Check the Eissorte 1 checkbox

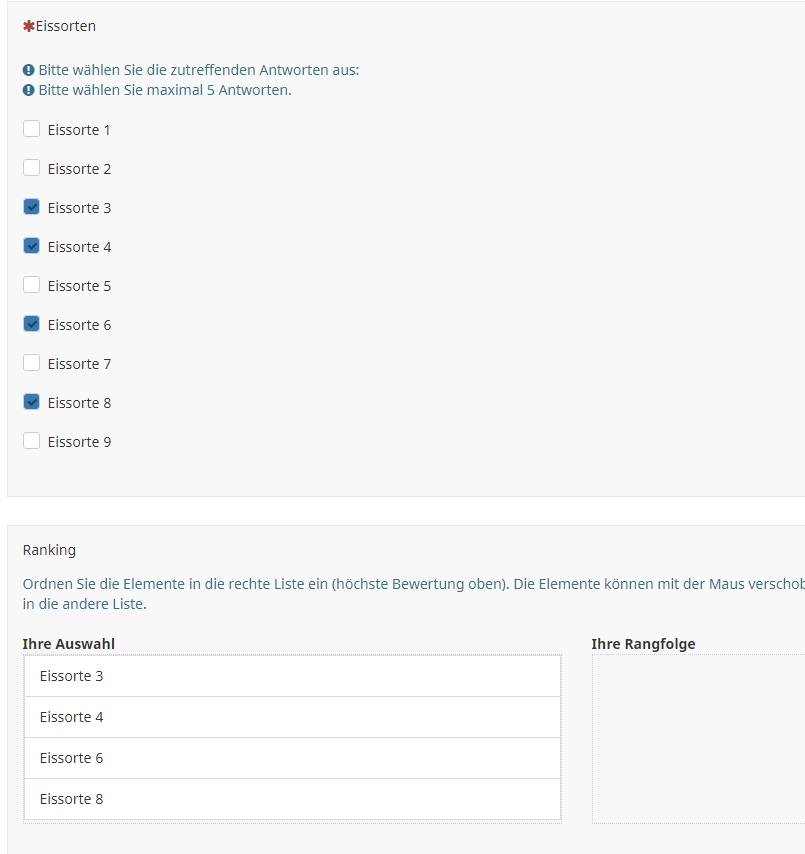coord(32,129)
